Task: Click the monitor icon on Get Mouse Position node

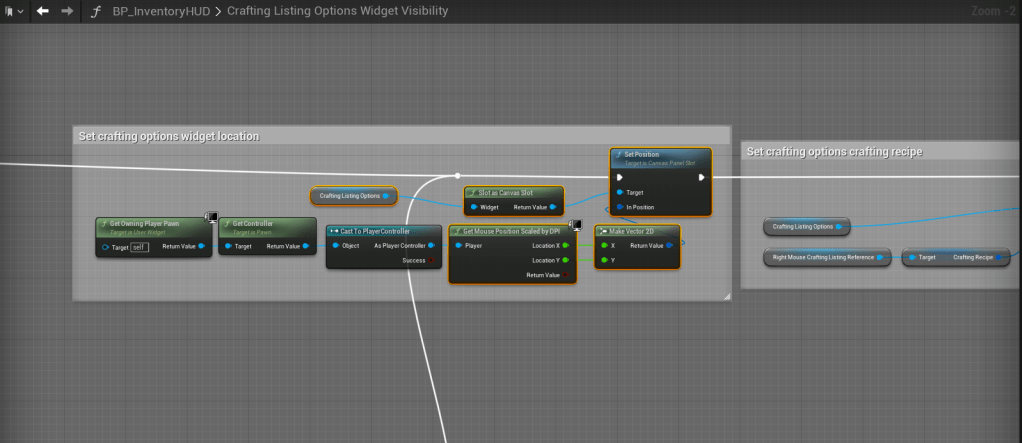Action: coord(576,225)
